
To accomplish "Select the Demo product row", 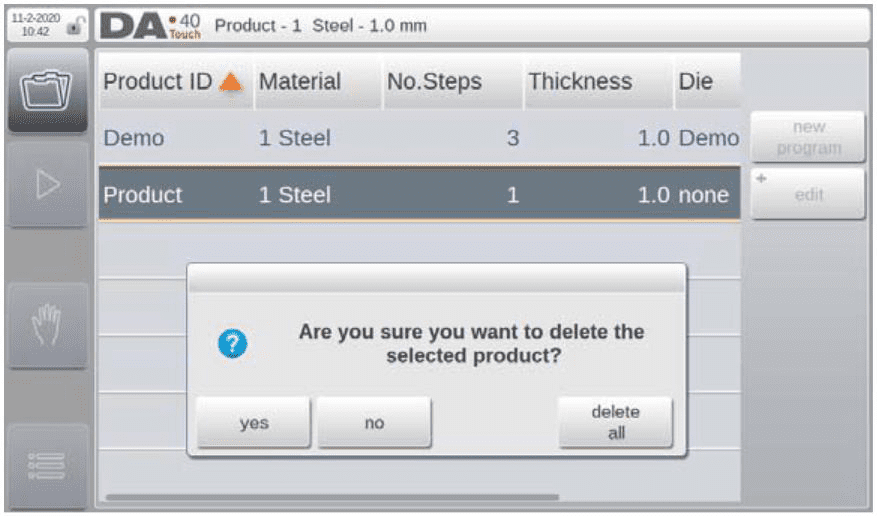I will (419, 138).
